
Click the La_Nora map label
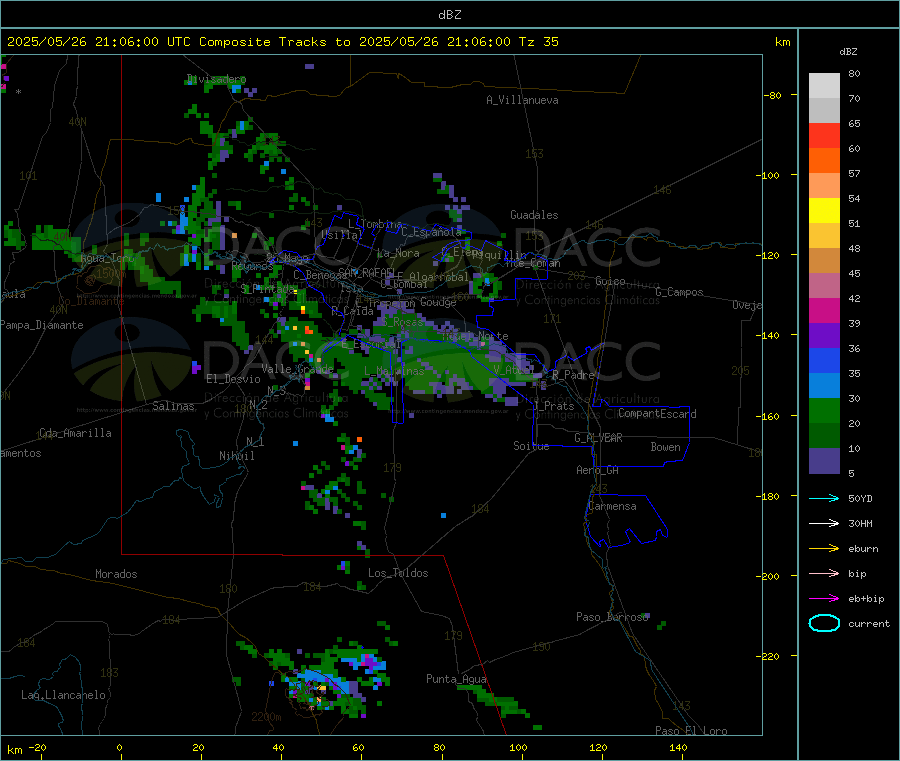pyautogui.click(x=398, y=253)
